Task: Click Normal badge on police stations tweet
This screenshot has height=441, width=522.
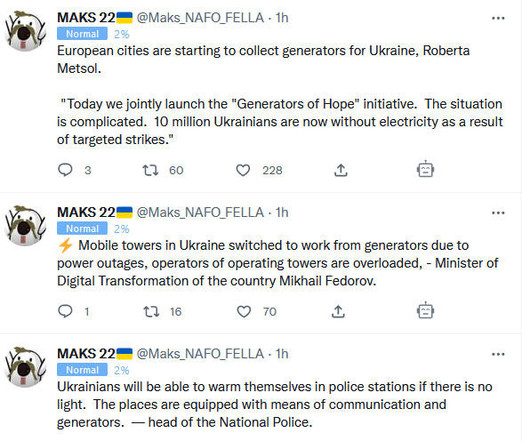Action: coord(82,370)
